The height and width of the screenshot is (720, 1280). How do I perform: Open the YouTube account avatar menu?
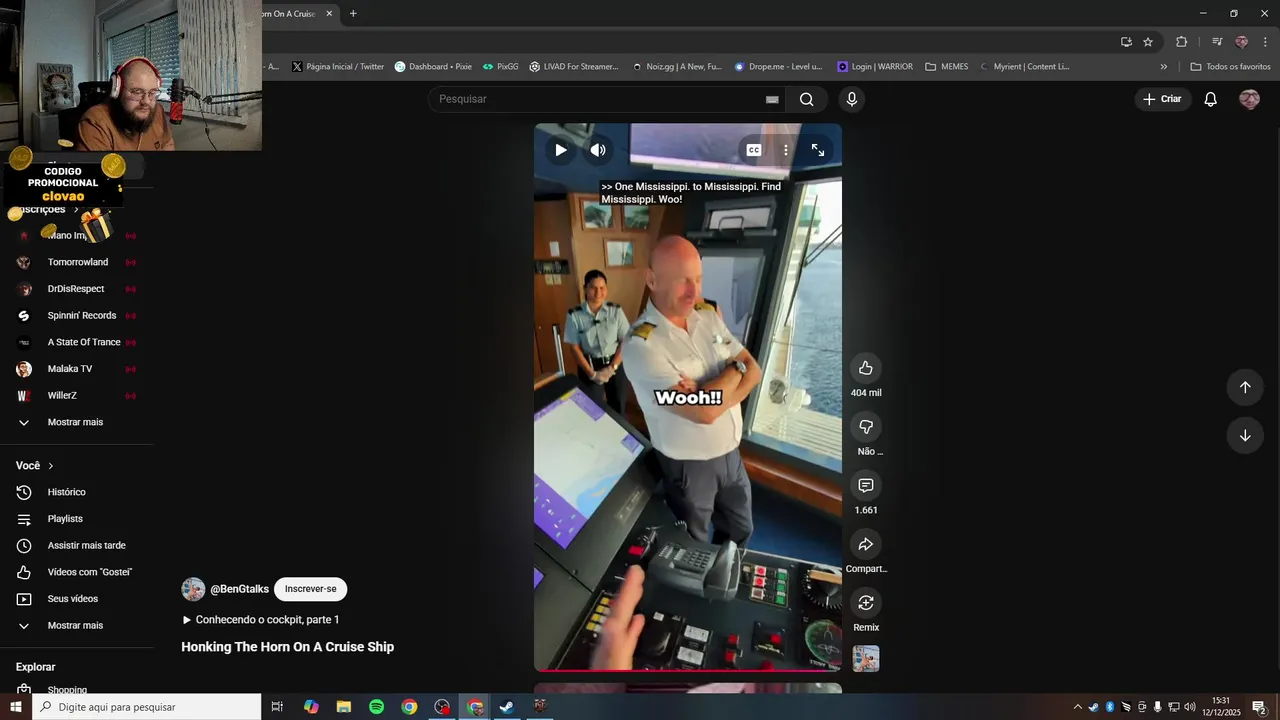(1249, 99)
